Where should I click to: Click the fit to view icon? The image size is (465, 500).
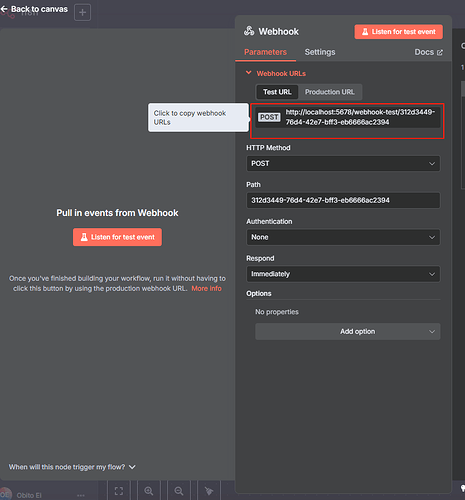119,491
